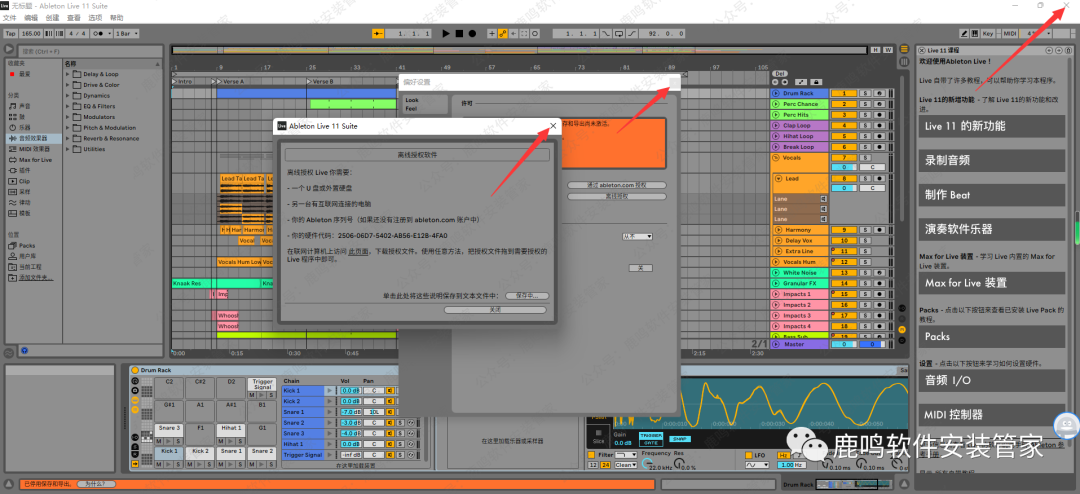The image size is (1080, 494).
Task: Open the 1 Bar quantization dropdown
Action: [128, 33]
